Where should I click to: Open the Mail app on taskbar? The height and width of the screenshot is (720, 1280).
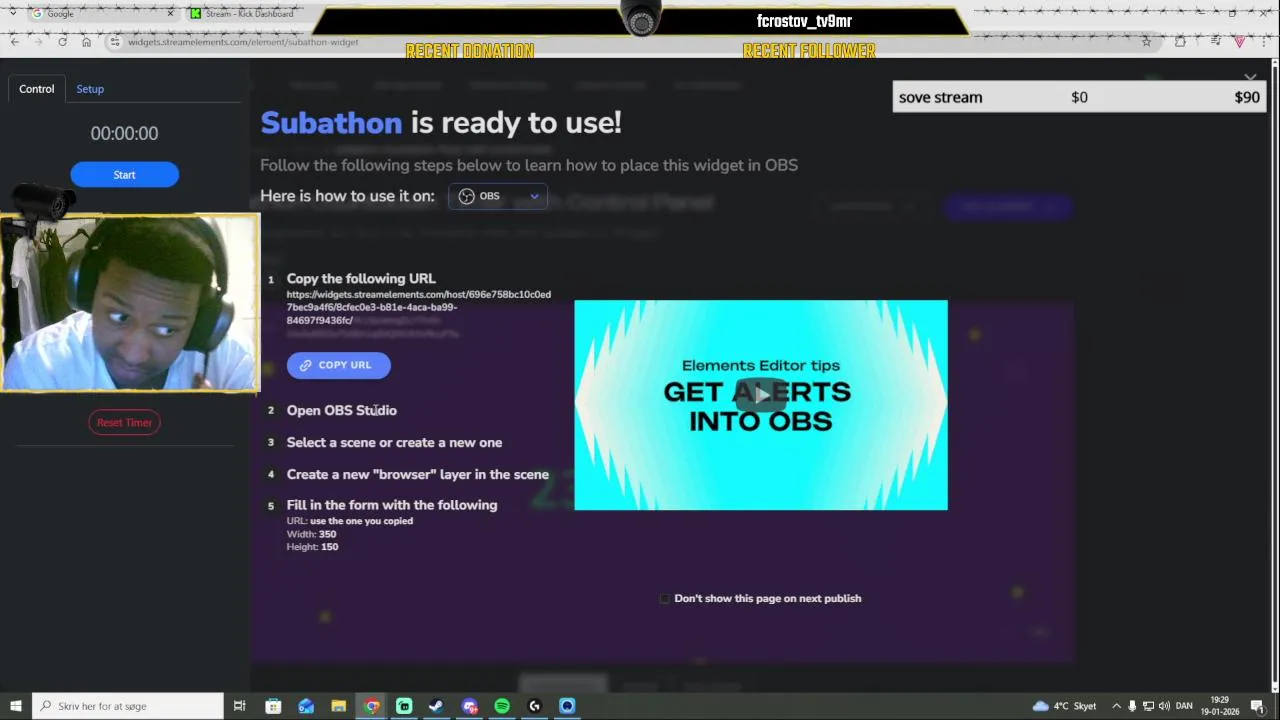306,706
